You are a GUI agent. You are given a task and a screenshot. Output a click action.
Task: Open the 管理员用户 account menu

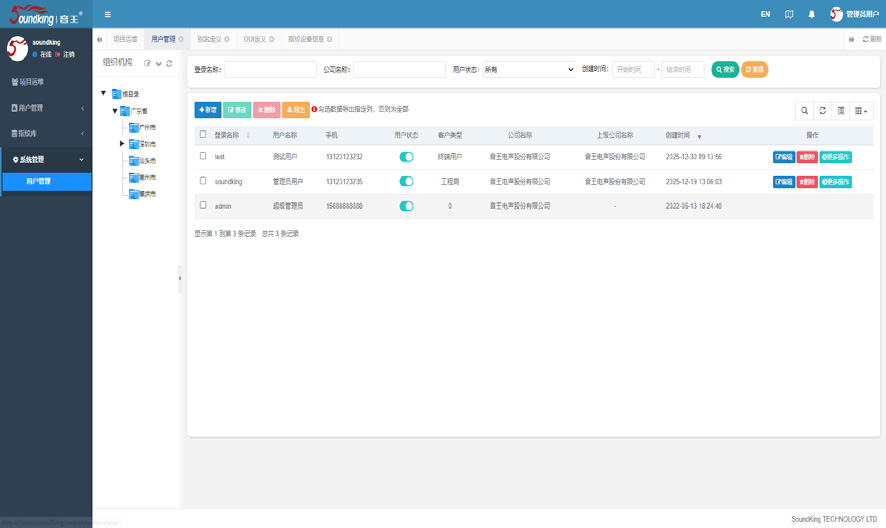point(854,14)
